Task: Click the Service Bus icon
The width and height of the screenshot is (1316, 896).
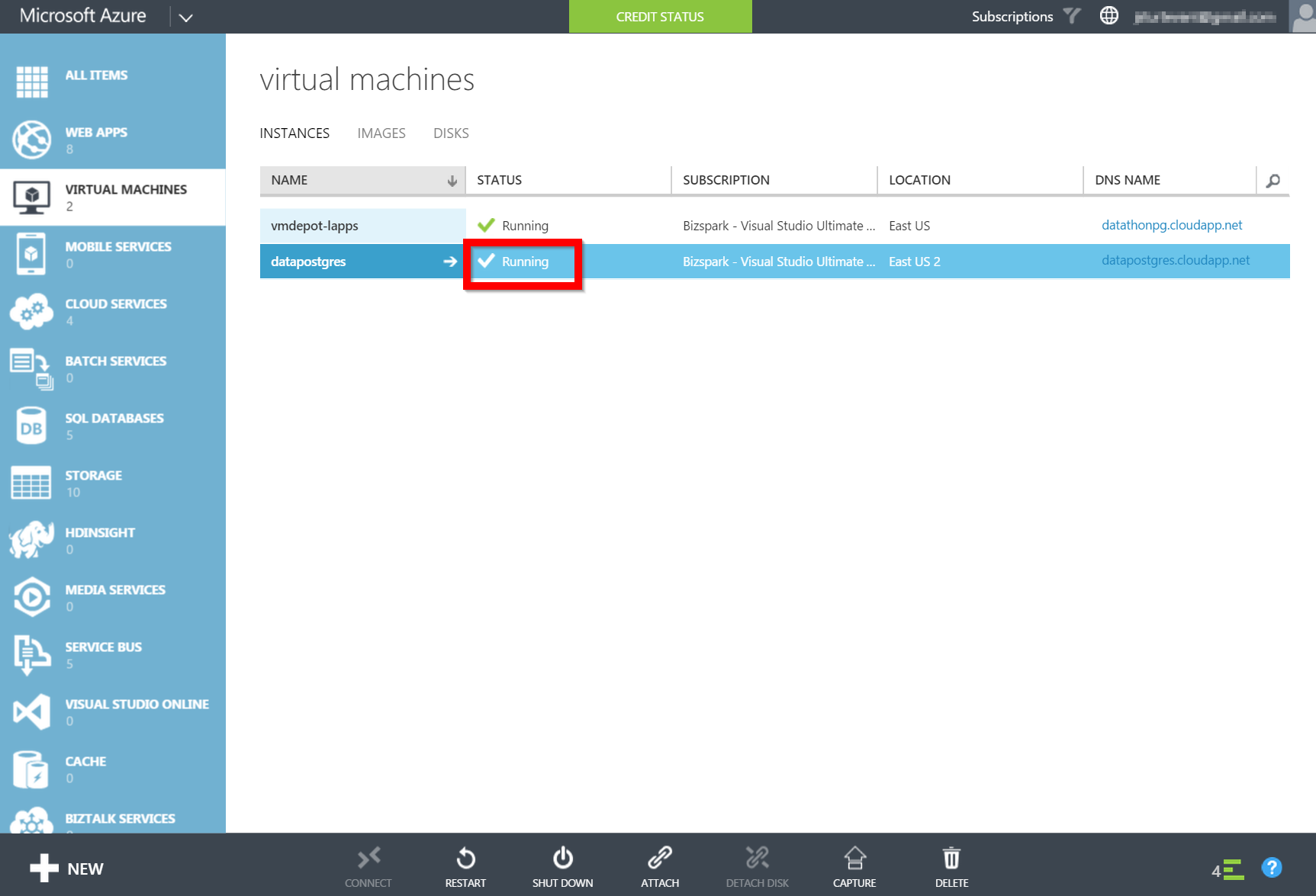Action: point(31,654)
